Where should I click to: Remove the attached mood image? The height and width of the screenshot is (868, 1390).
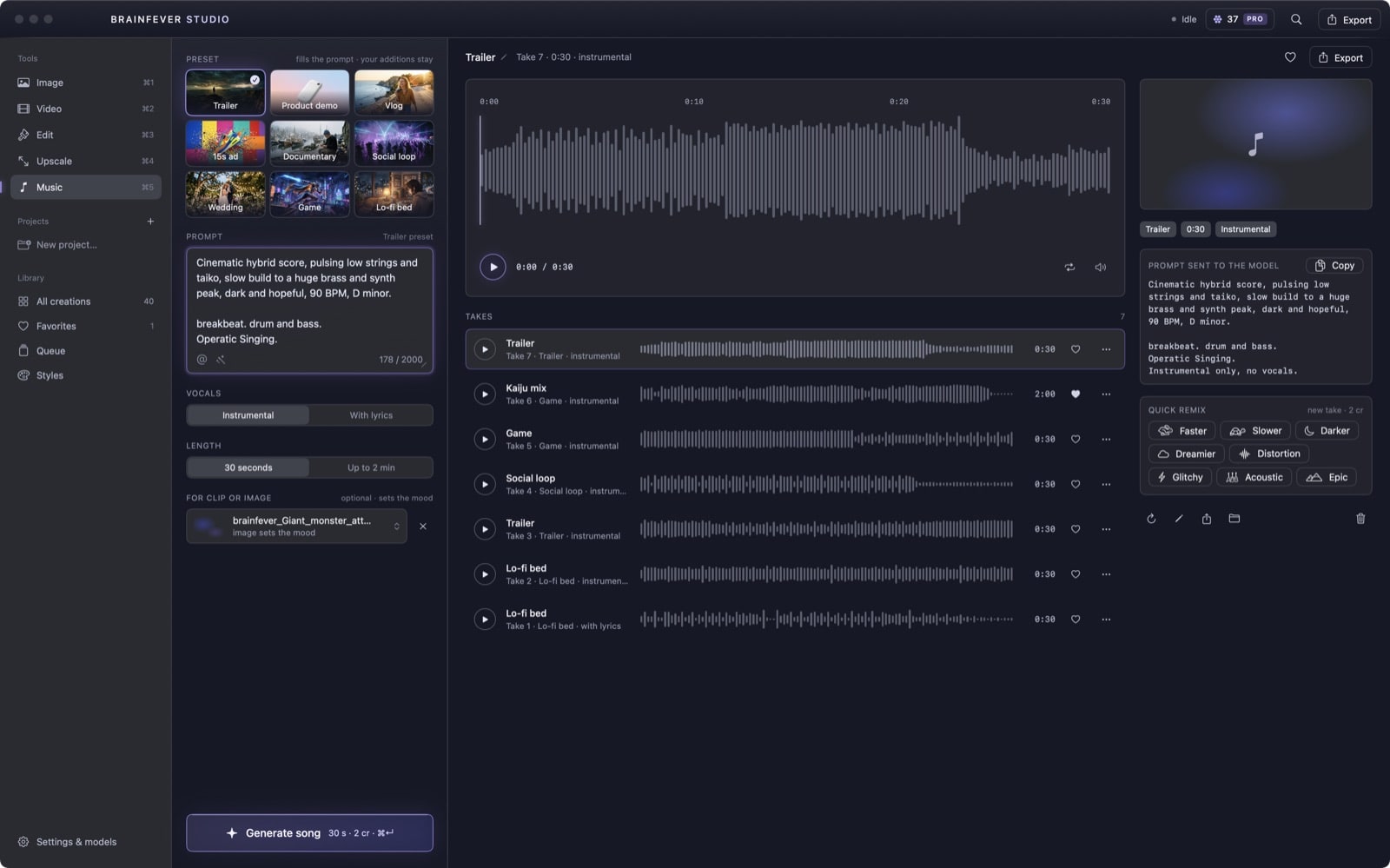click(x=423, y=527)
